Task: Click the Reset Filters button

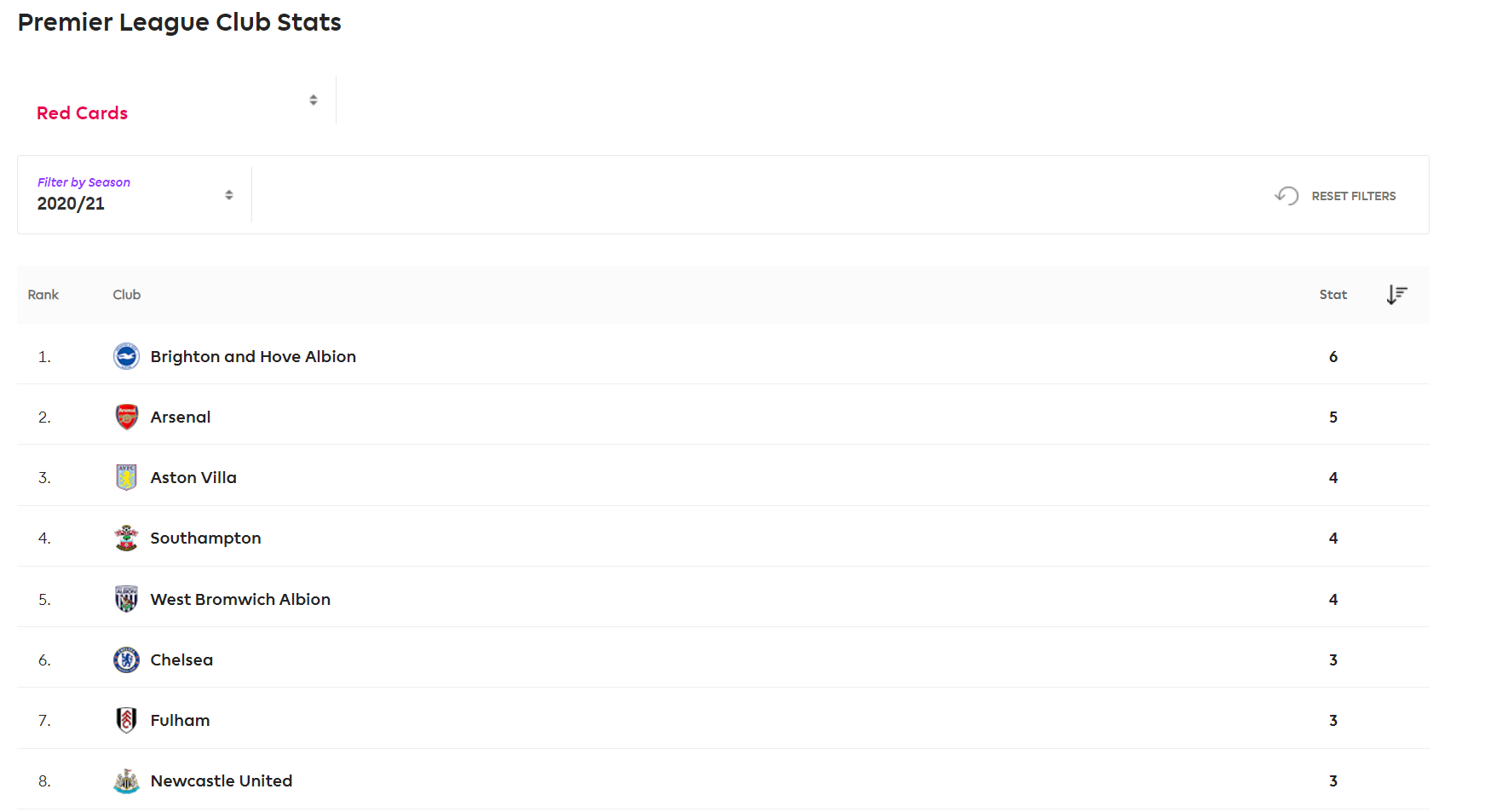Action: (1335, 196)
